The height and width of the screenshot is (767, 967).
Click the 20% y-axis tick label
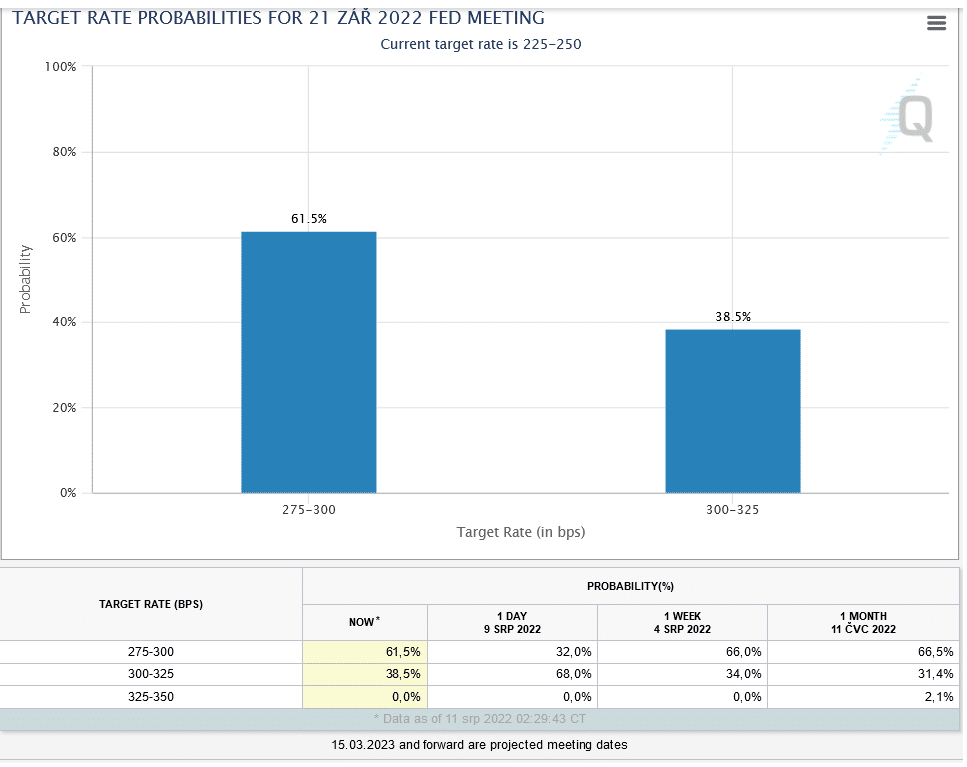pos(65,409)
